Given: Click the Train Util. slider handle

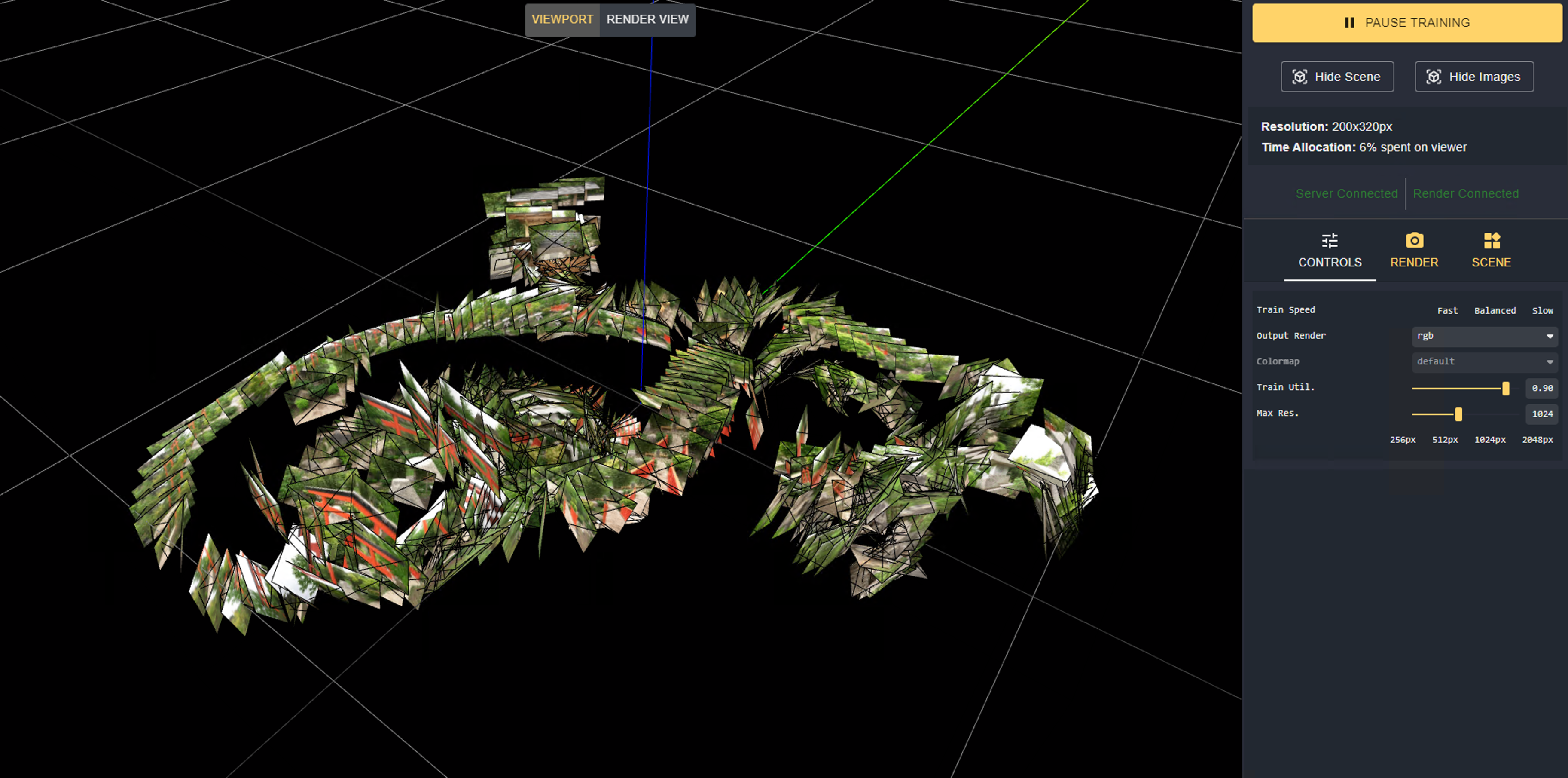Looking at the screenshot, I should [x=1505, y=388].
